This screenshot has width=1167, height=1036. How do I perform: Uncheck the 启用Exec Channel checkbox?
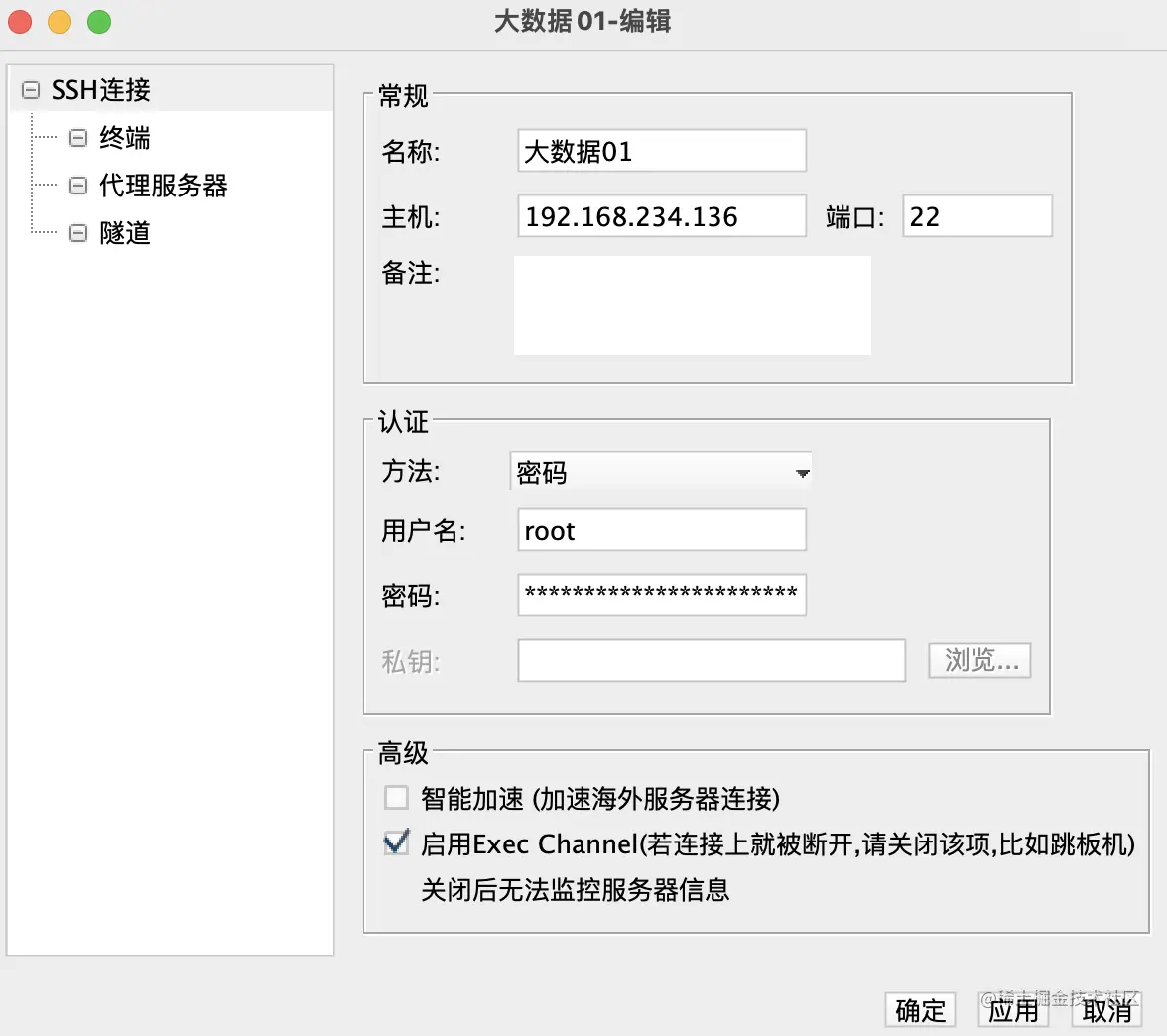[x=396, y=842]
